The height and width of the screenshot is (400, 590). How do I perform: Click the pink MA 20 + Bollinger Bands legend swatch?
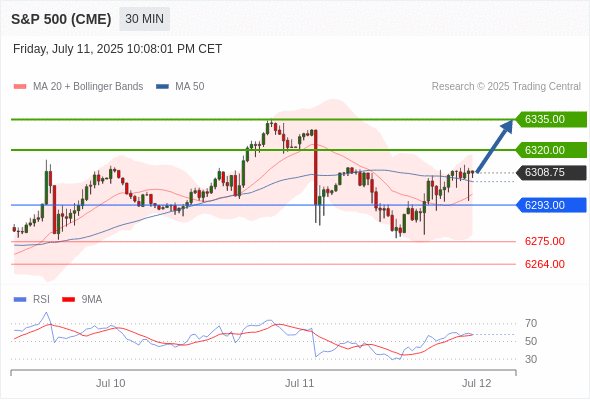20,87
